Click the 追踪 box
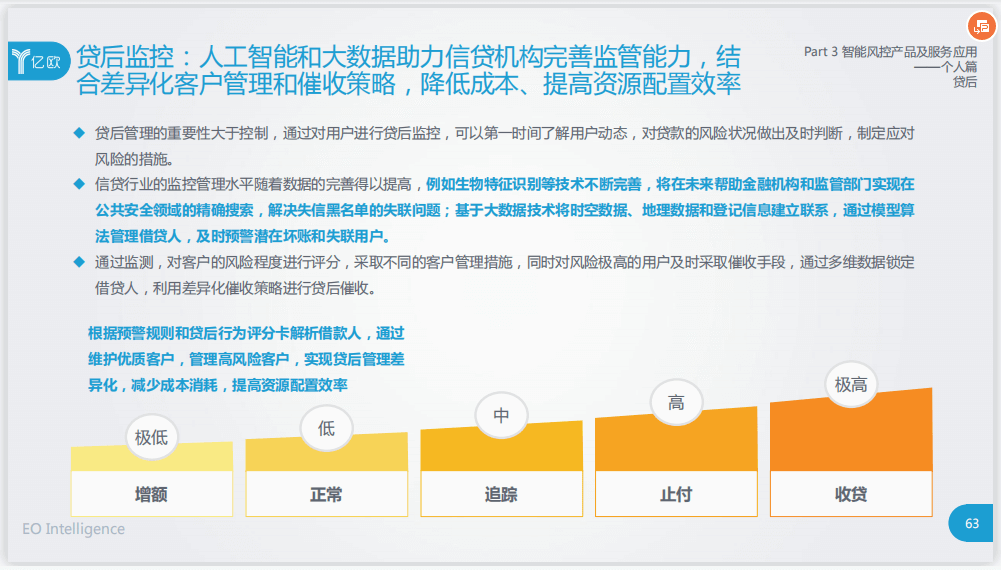The width and height of the screenshot is (1001, 570). click(x=501, y=493)
